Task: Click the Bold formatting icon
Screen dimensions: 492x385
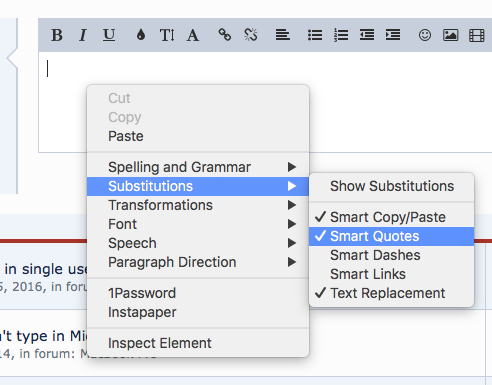Action: [57, 35]
